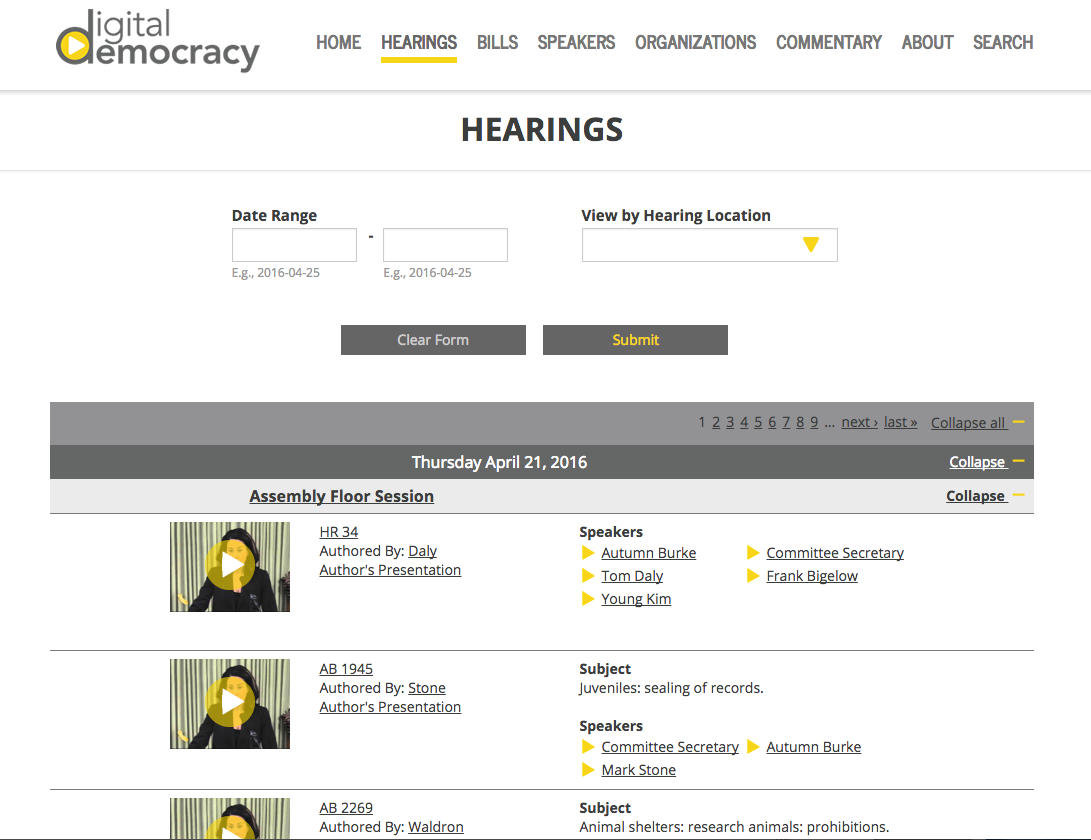Open speaker Tom Daly link
1091x840 pixels.
coord(632,576)
